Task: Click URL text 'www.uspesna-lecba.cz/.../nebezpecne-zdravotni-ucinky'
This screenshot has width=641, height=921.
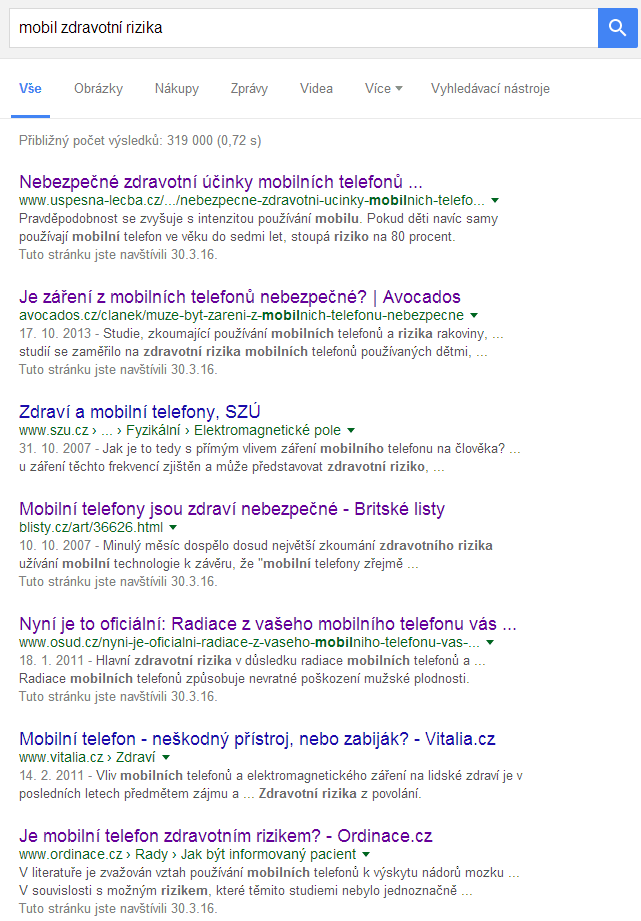Action: [x=252, y=200]
